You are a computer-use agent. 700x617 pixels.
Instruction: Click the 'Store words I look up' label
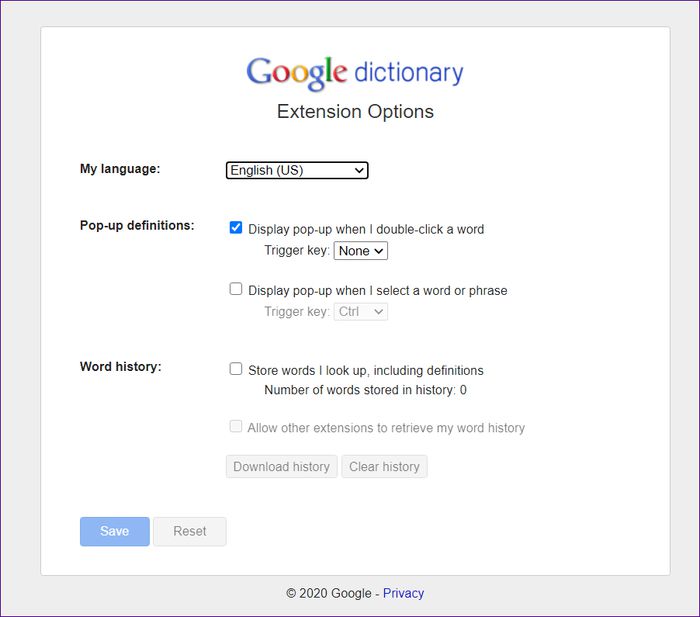pyautogui.click(x=366, y=371)
